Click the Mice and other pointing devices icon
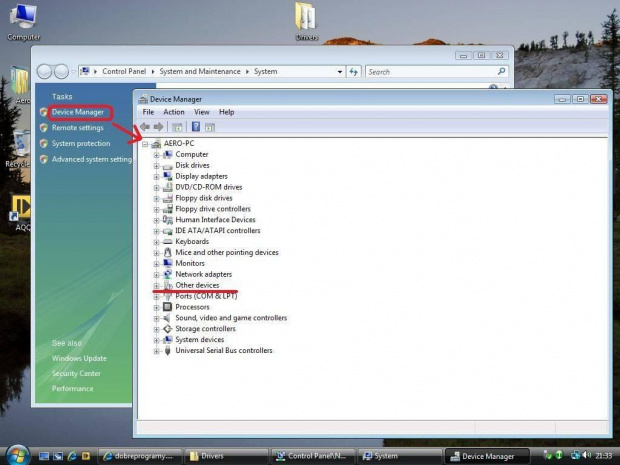 (168, 252)
